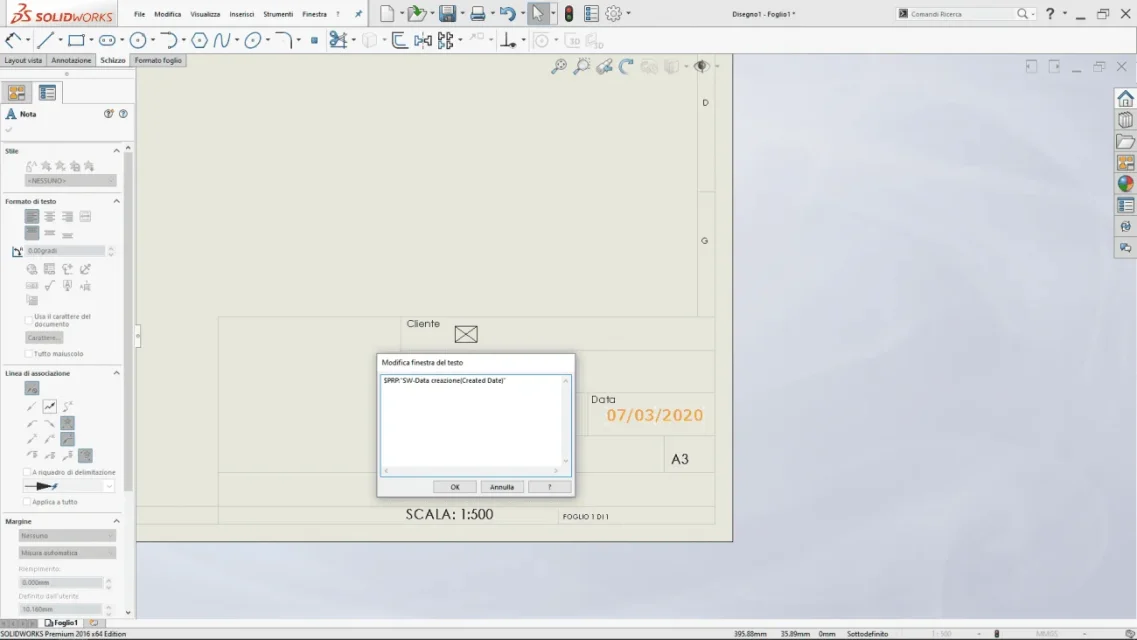Viewport: 1137px width, 640px height.
Task: Select the Spline sketch tool
Action: point(221,41)
